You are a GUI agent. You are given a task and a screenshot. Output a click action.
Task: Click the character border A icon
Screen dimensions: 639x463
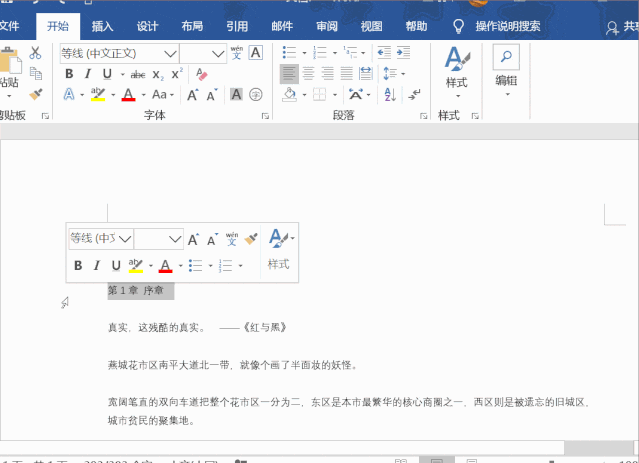point(256,53)
